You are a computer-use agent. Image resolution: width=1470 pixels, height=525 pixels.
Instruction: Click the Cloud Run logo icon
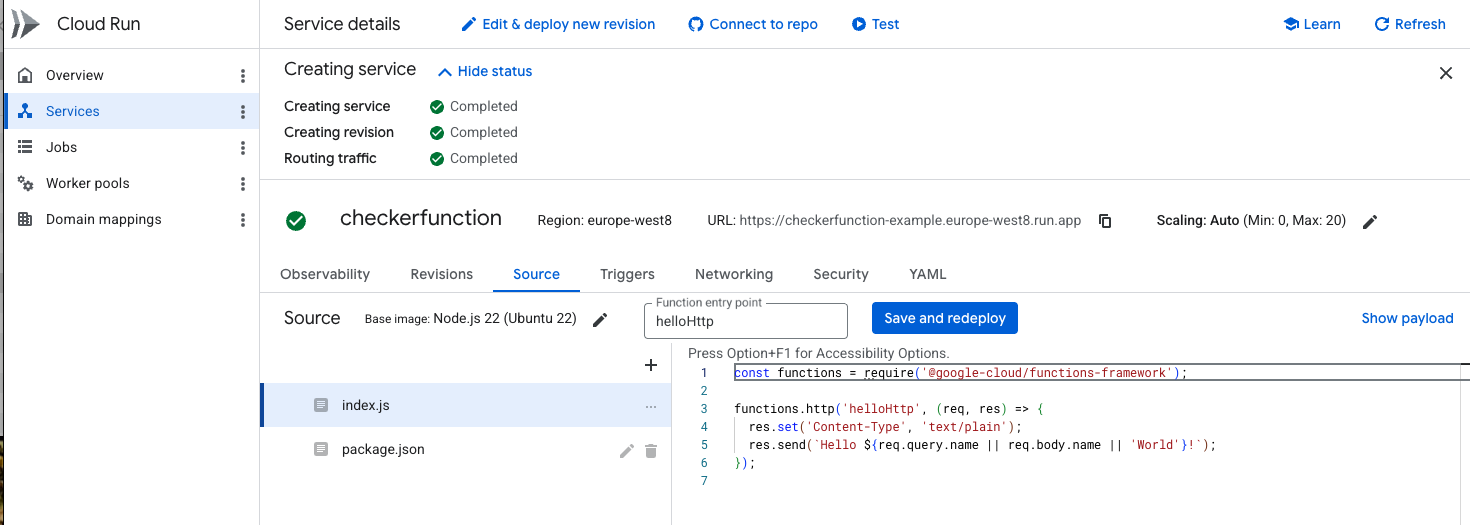click(25, 24)
